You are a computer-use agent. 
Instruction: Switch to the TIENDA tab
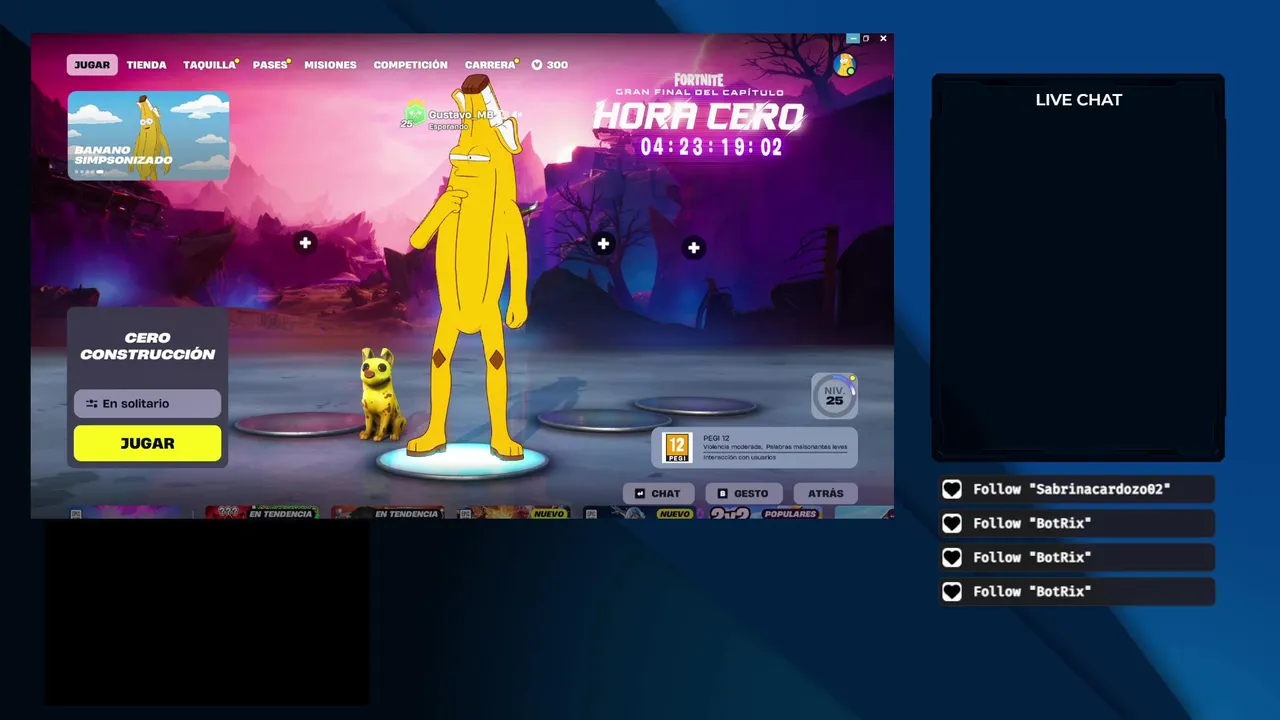coord(146,65)
